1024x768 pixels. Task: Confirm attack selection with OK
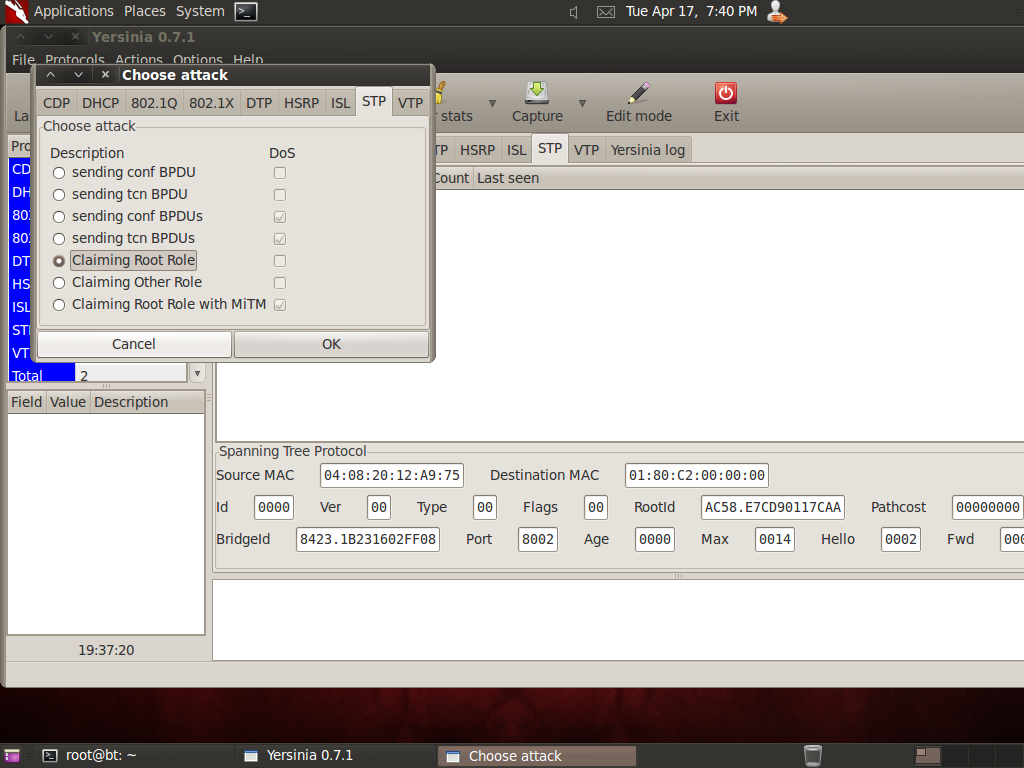pos(331,344)
